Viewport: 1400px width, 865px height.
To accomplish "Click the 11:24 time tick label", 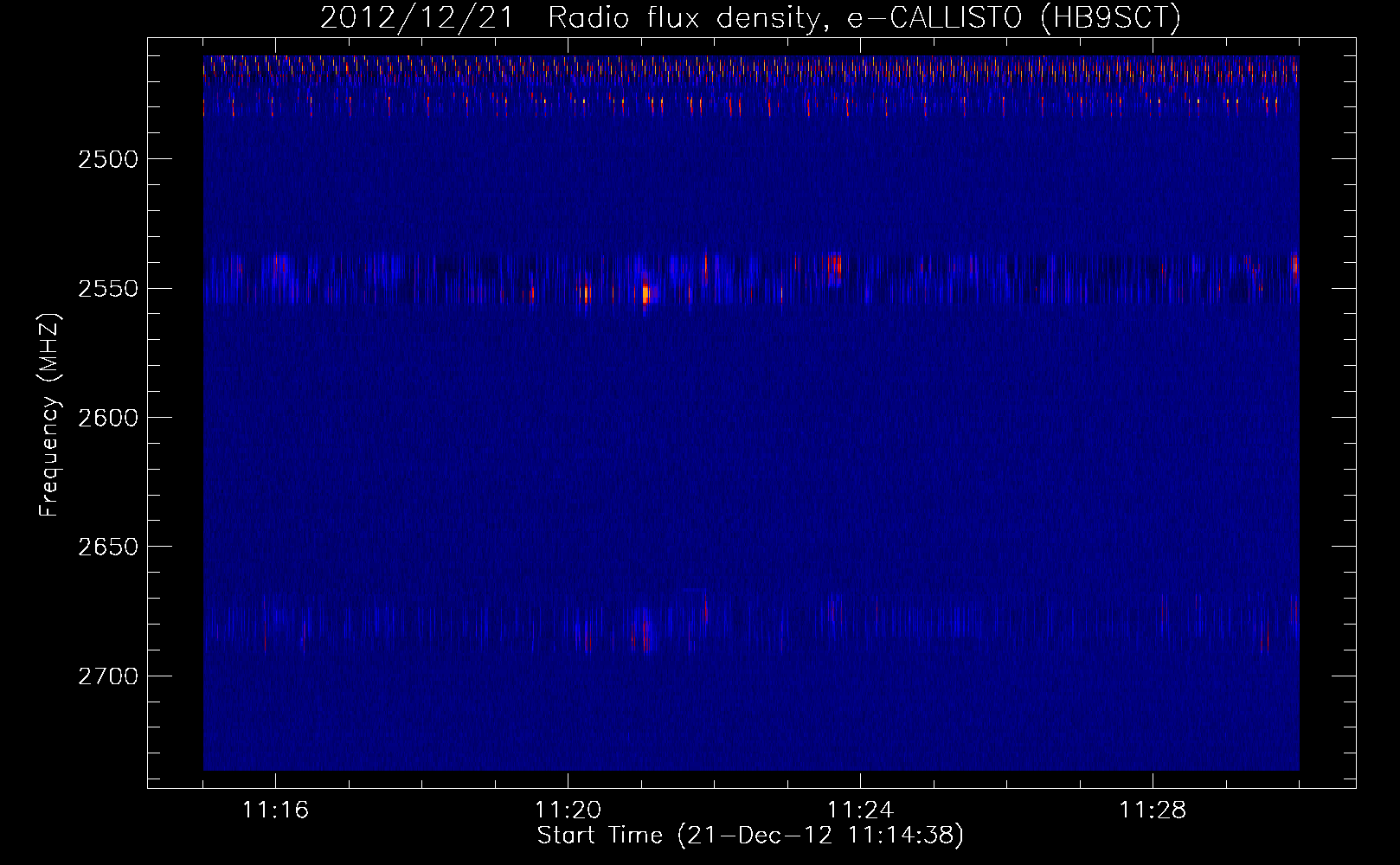I will tap(860, 811).
